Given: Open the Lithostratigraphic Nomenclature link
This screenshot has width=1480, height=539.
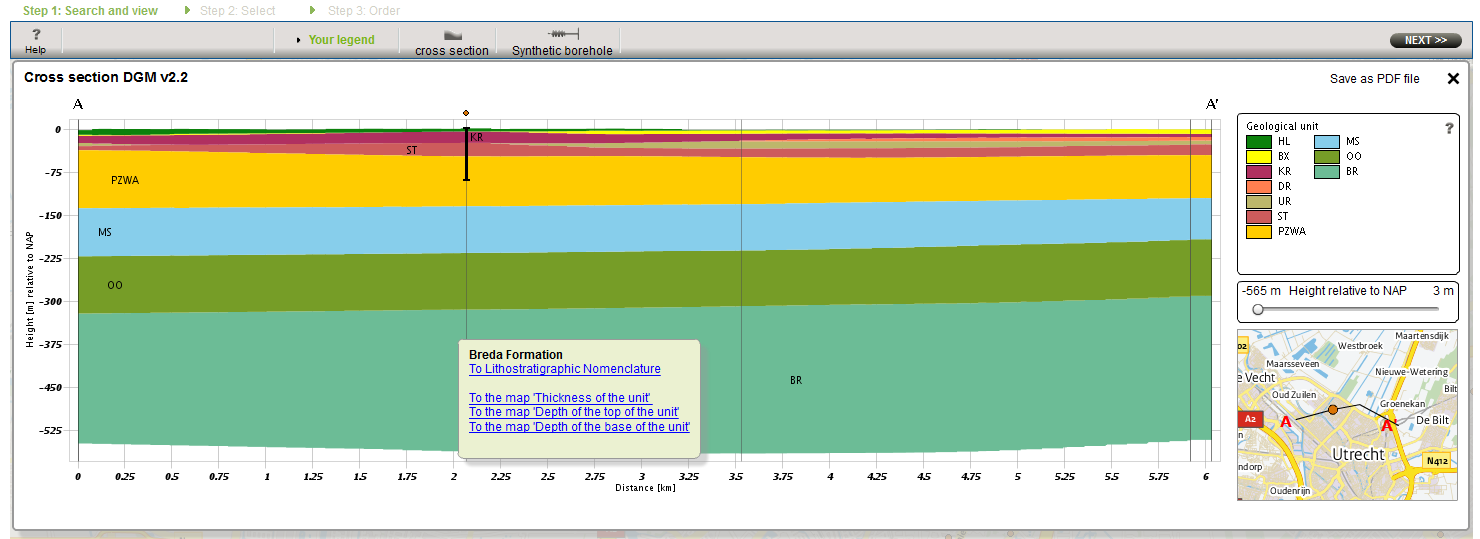Looking at the screenshot, I should (x=564, y=369).
